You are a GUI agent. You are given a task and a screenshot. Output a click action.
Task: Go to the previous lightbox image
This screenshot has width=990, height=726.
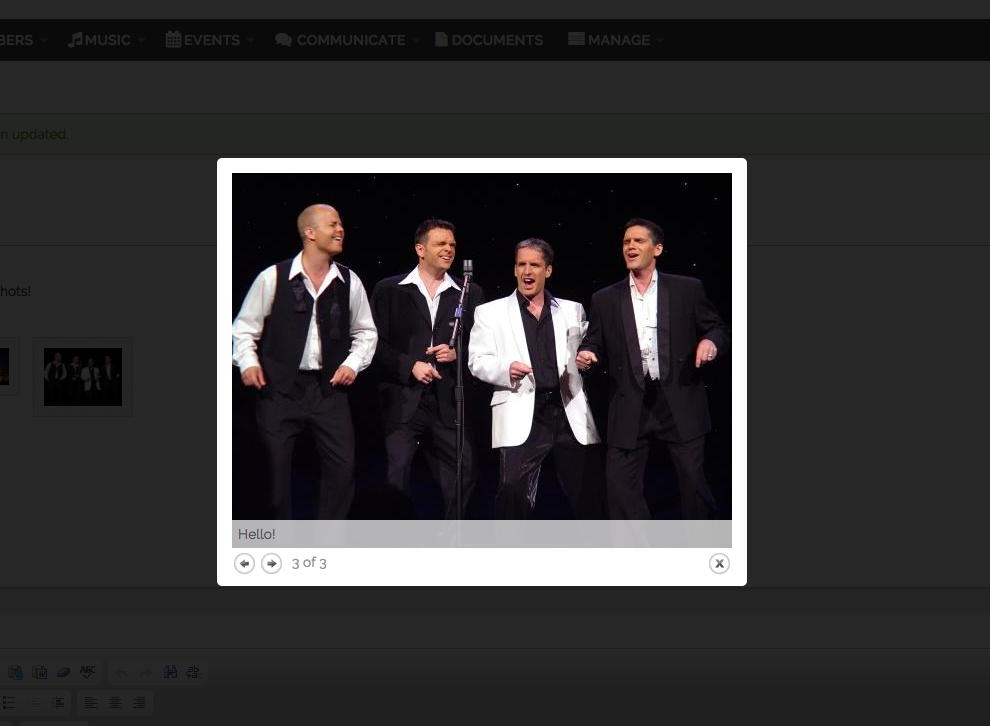[244, 563]
